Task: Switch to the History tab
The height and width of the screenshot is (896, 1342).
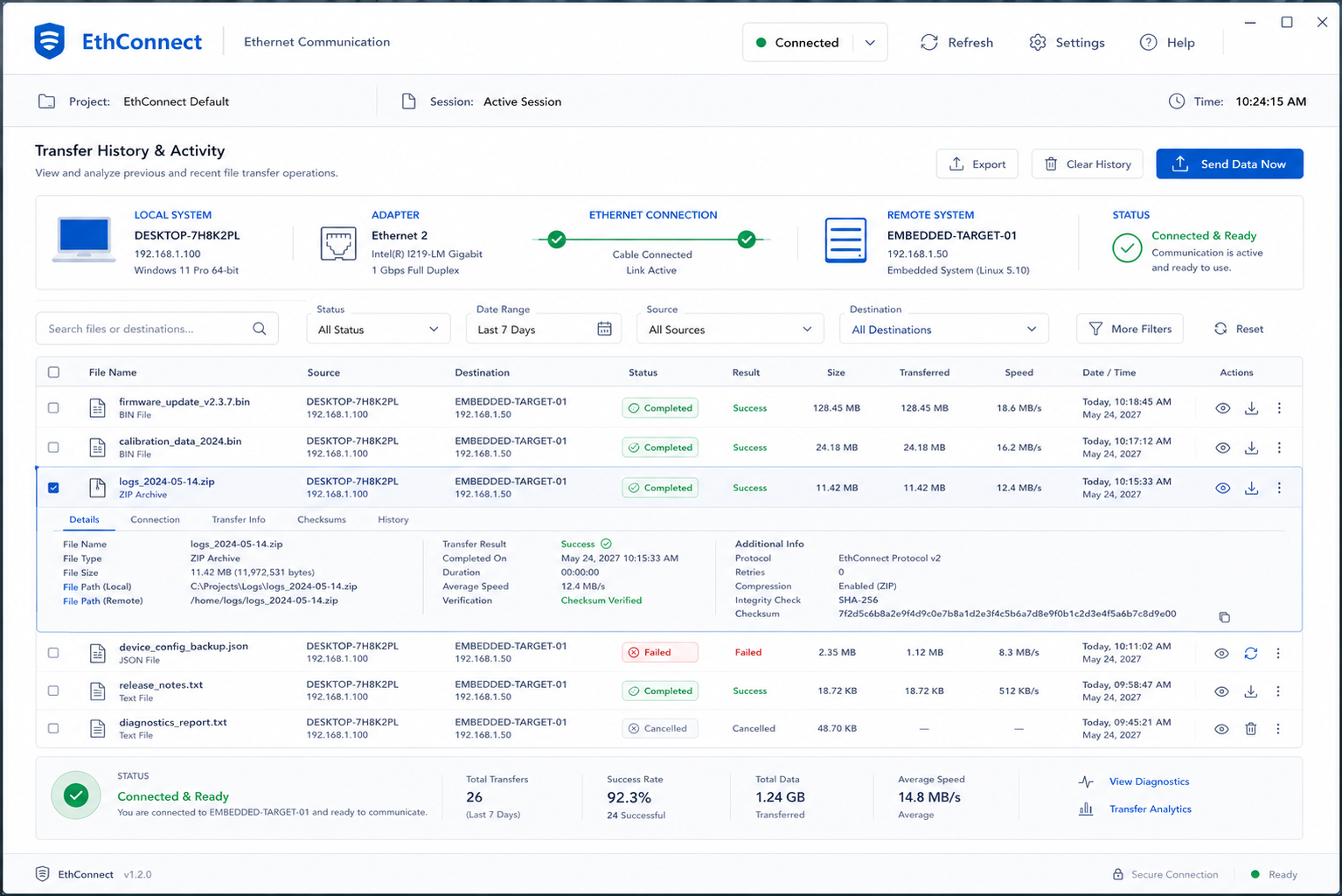Action: click(393, 519)
